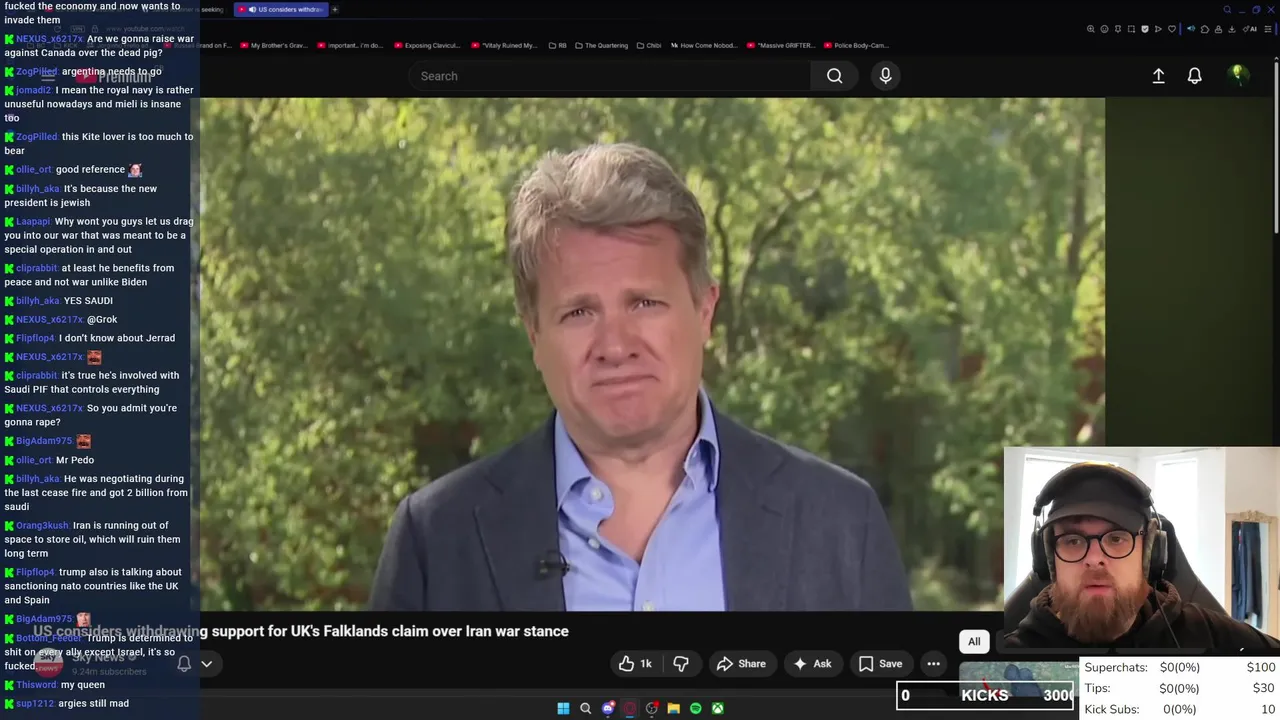Toggle channel notification bell beside Sky News

pos(184,663)
